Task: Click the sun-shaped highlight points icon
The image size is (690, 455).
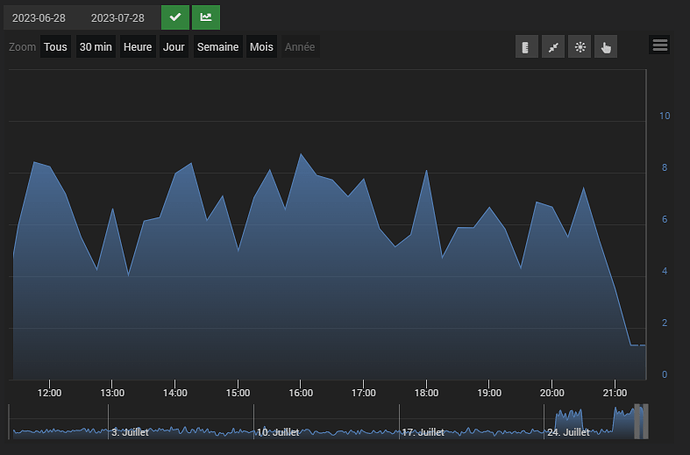Action: pyautogui.click(x=579, y=47)
